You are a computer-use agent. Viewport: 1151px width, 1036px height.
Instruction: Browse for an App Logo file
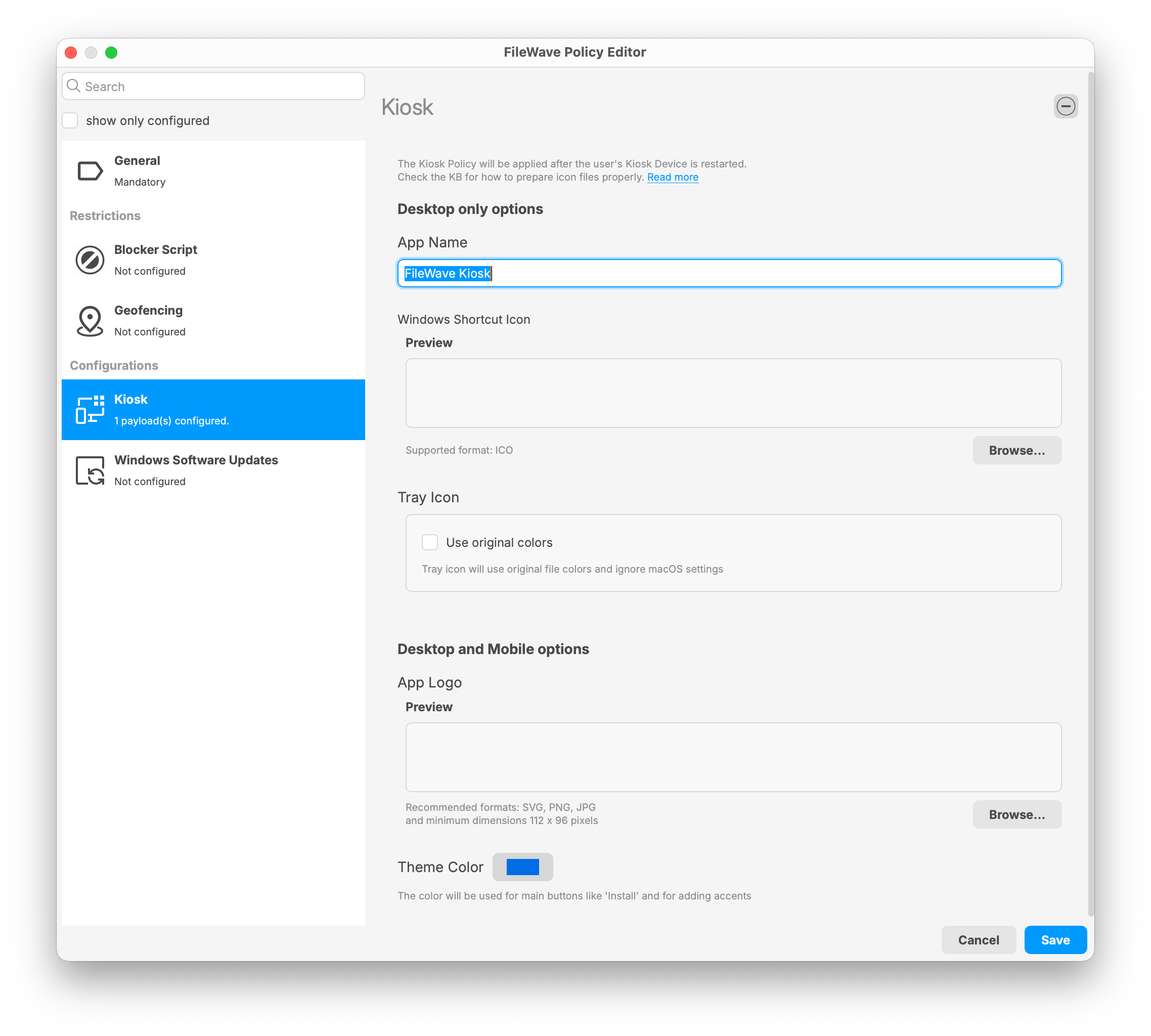pyautogui.click(x=1016, y=814)
